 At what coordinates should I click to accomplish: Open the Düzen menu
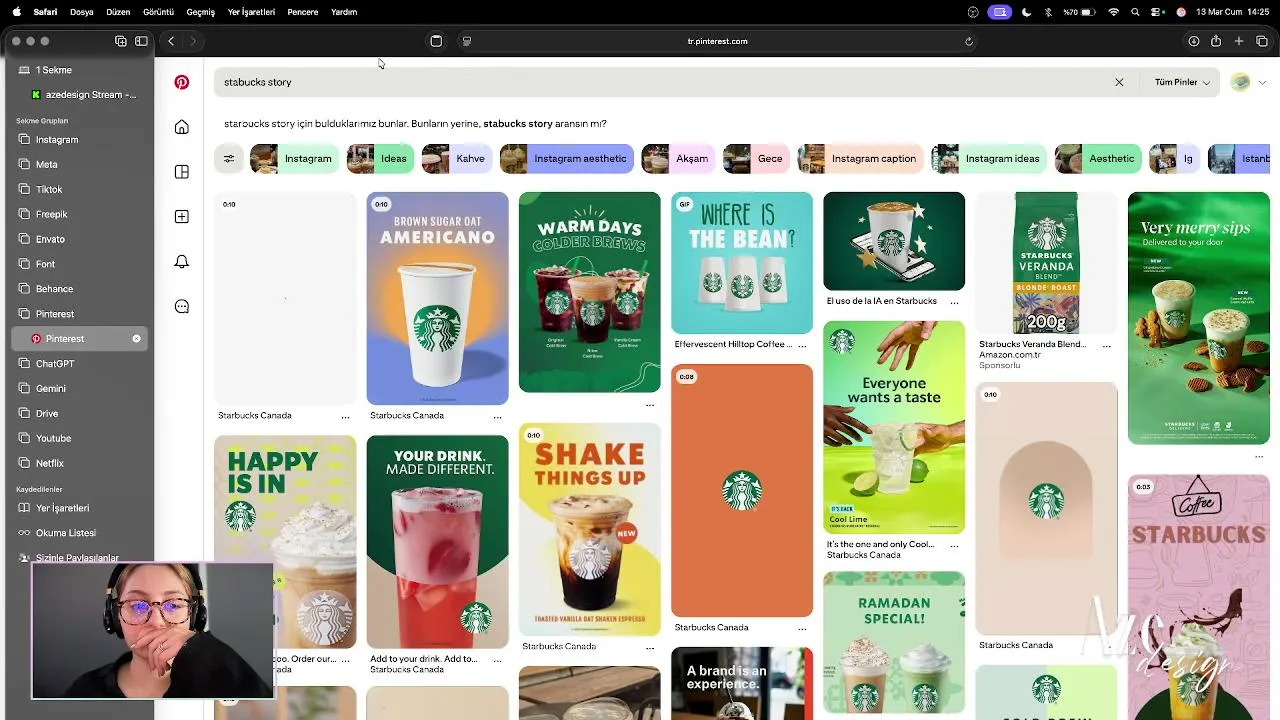[118, 12]
